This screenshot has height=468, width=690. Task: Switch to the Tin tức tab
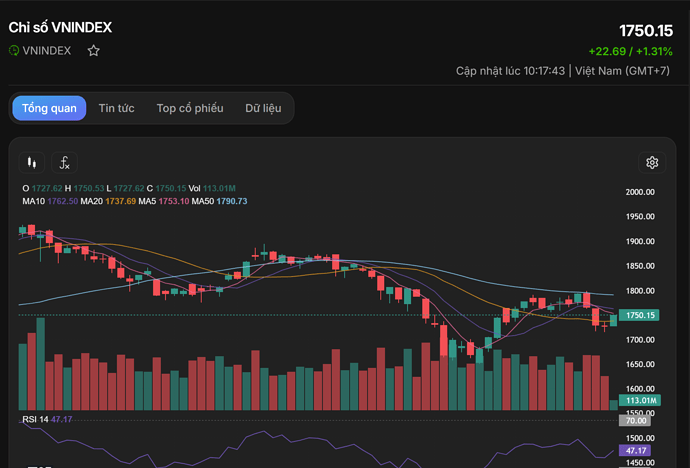[x=116, y=108]
